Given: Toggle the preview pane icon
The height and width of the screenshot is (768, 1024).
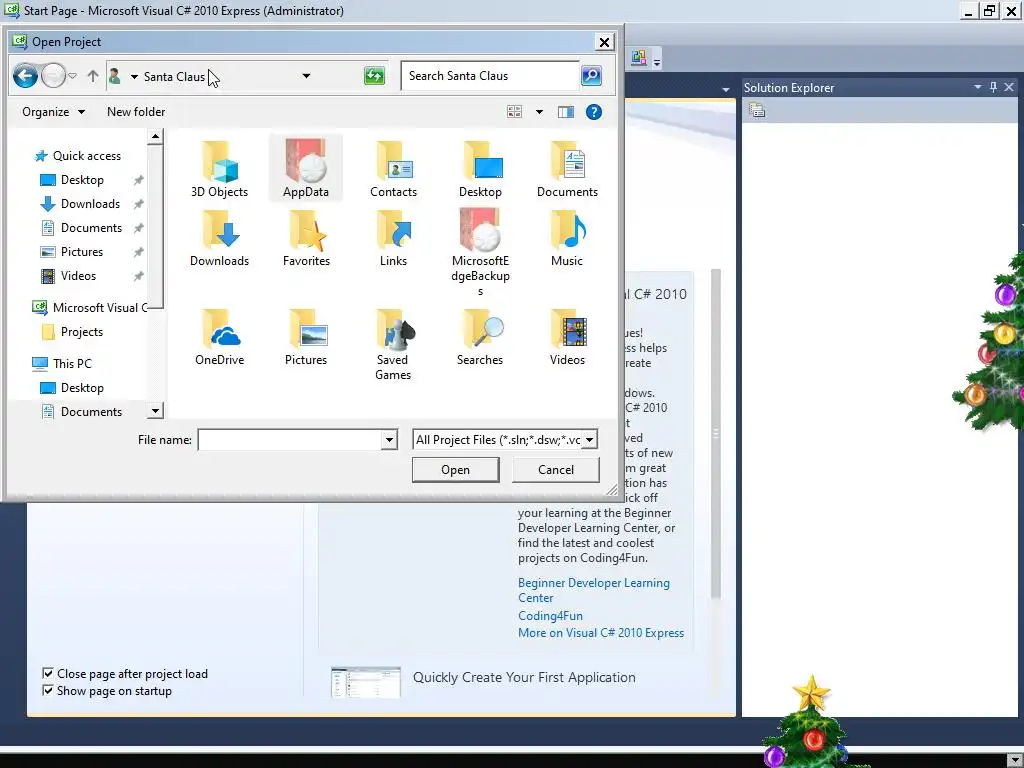Looking at the screenshot, I should click(x=566, y=112).
